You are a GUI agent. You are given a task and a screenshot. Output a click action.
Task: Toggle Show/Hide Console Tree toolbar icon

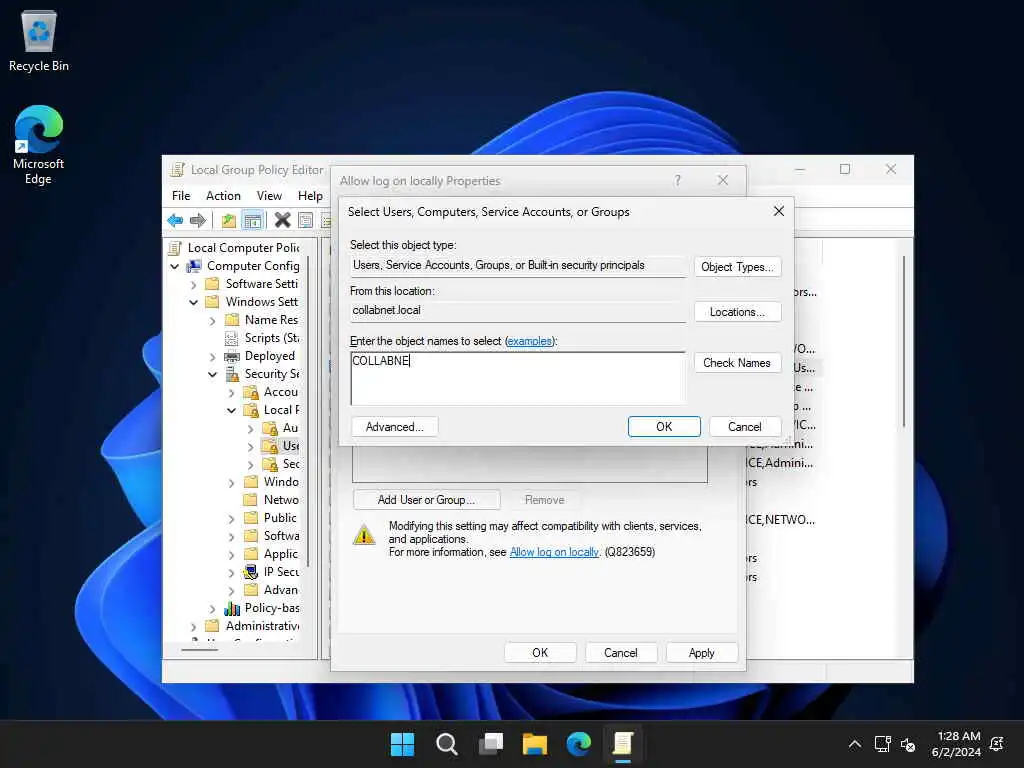[252, 220]
